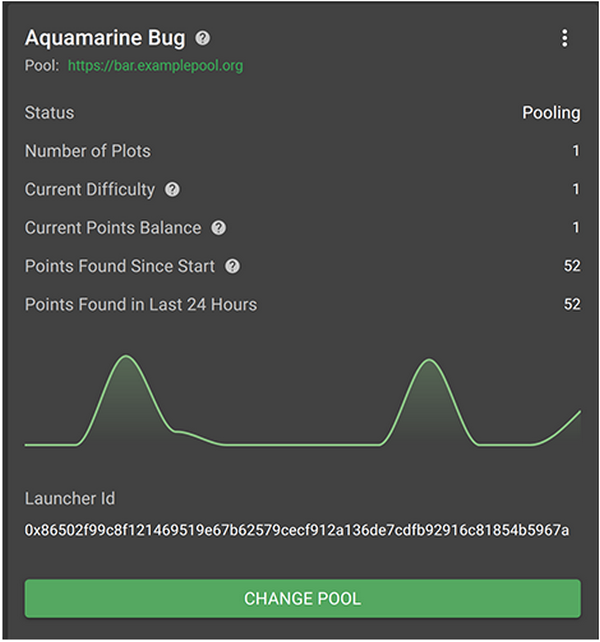Click the Points Found Since Start value 52
The image size is (600, 642).
(572, 266)
